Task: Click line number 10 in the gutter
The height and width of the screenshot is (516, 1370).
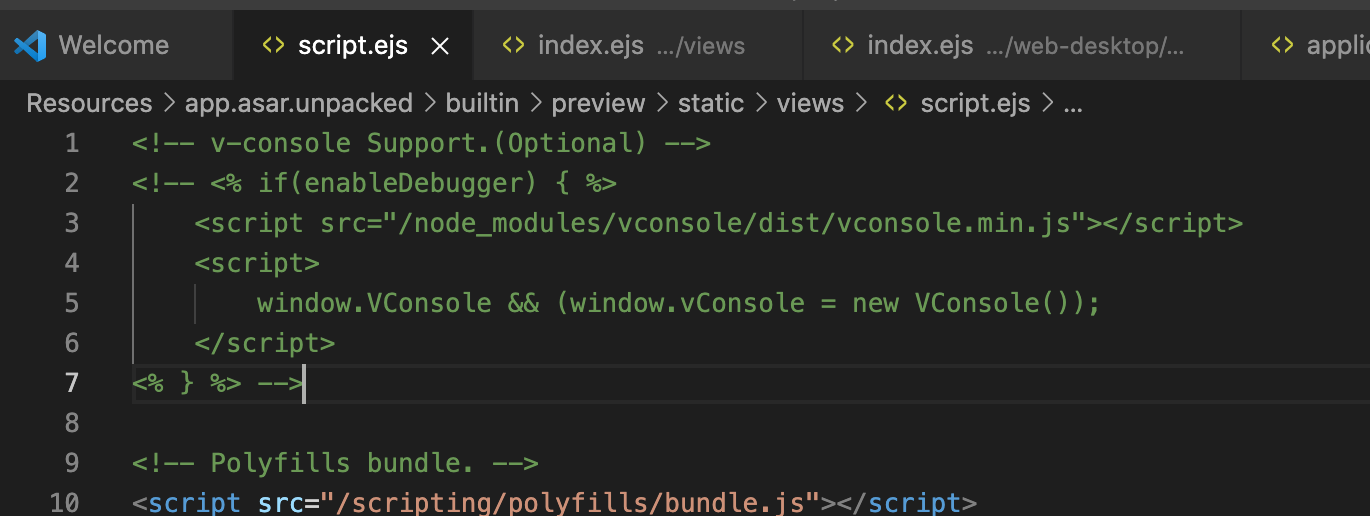Action: (x=64, y=501)
